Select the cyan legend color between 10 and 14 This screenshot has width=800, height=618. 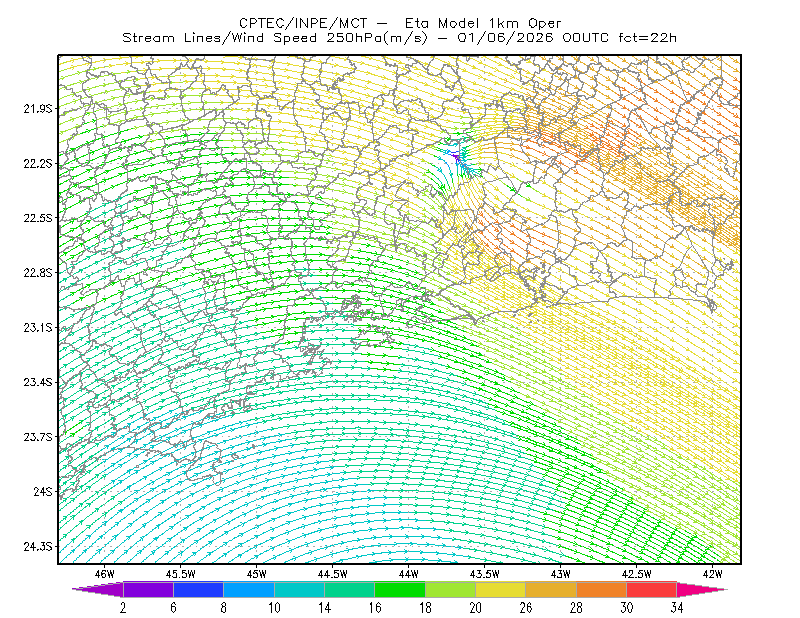(x=299, y=589)
